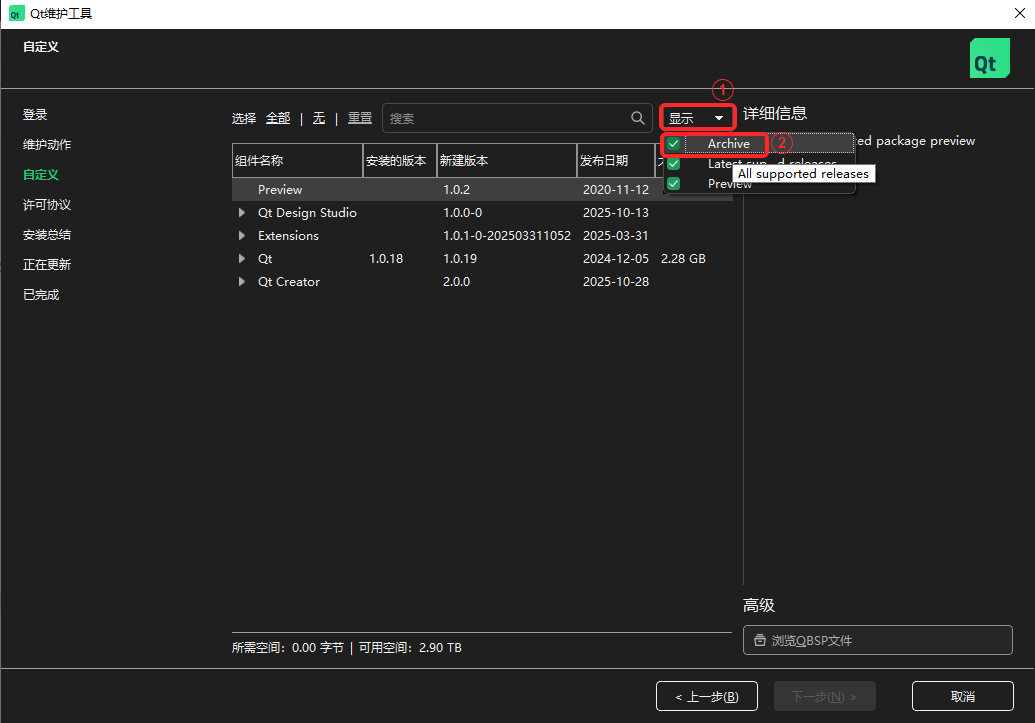Click the 2025-10-28 date cell

coord(615,282)
